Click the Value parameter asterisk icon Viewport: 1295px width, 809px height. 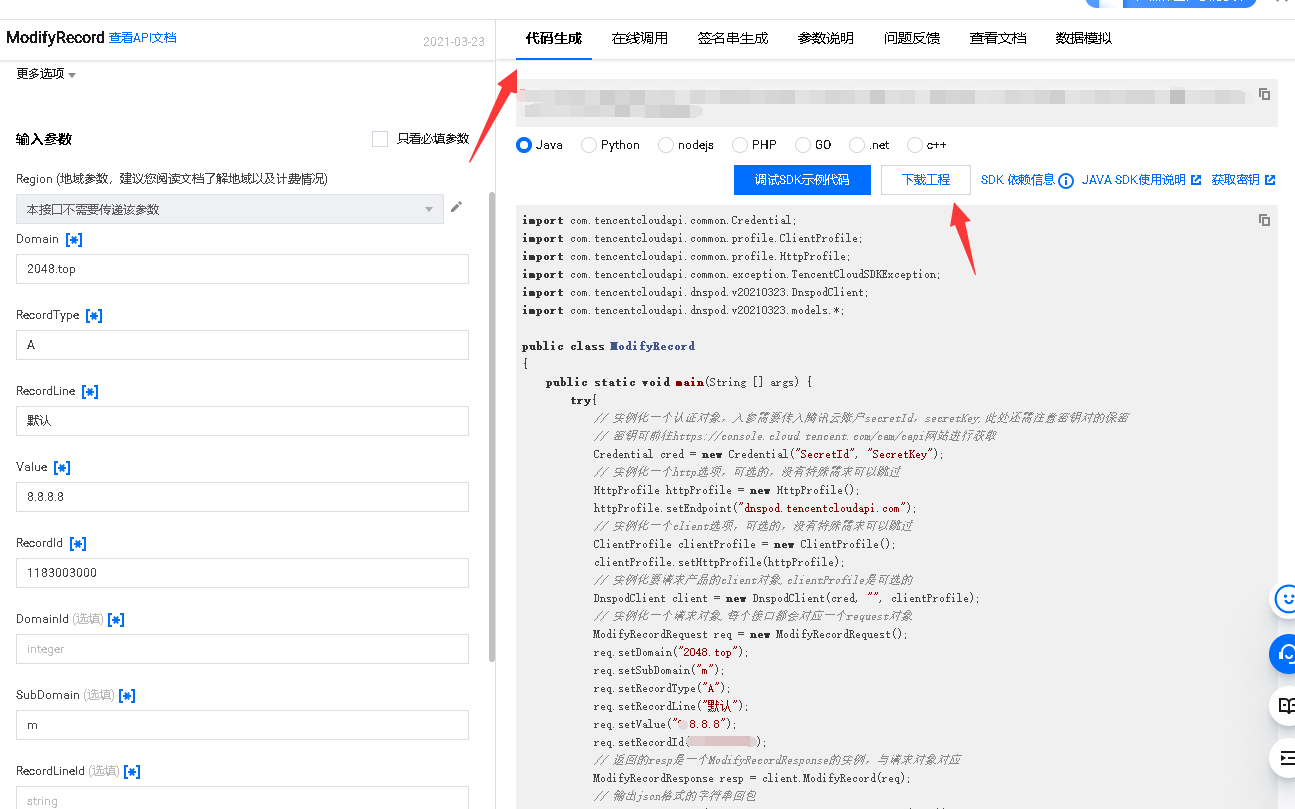point(62,468)
